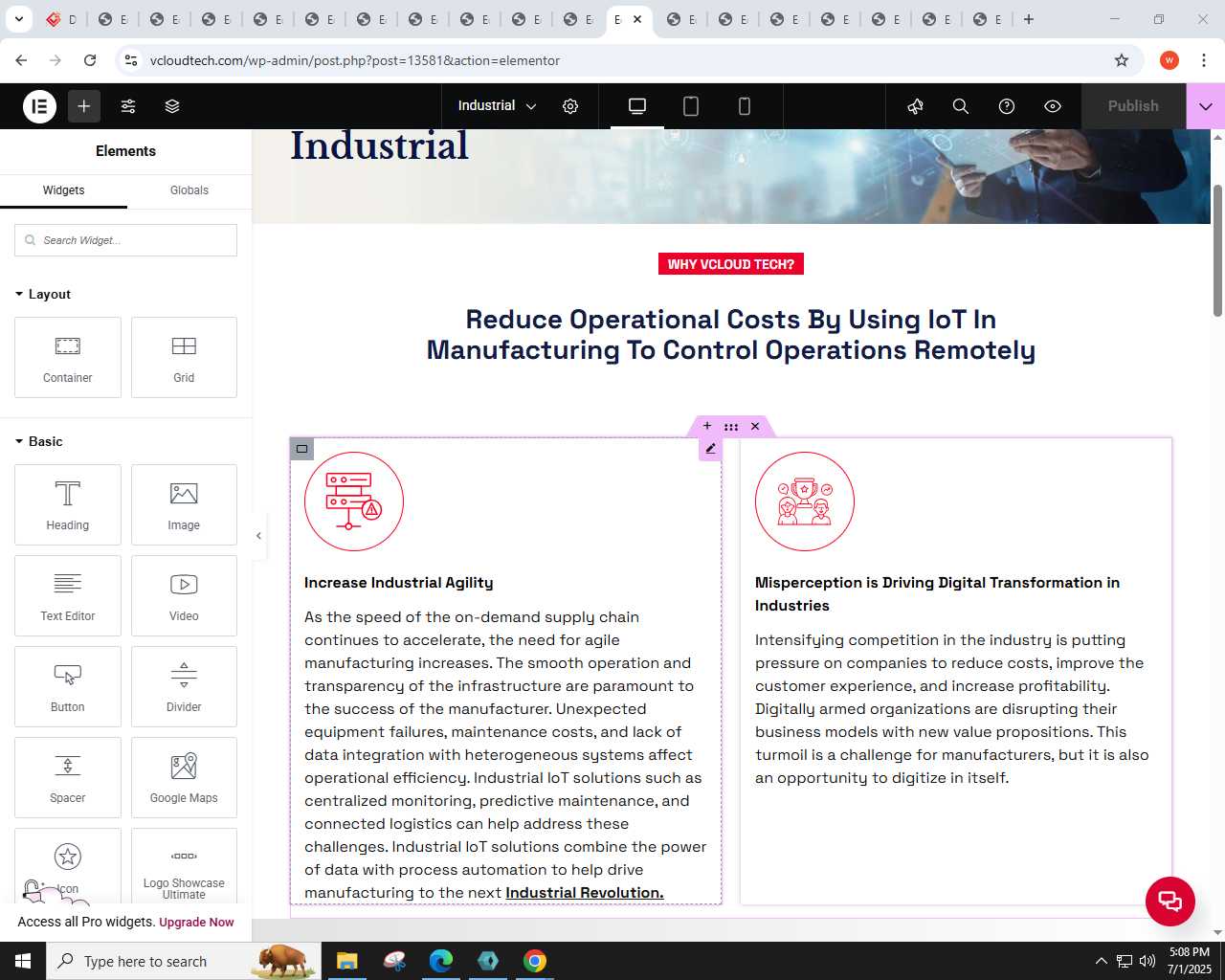Screen dimensions: 1225x980
Task: Select the Increase Industrial Agility heading
Action: (x=399, y=583)
